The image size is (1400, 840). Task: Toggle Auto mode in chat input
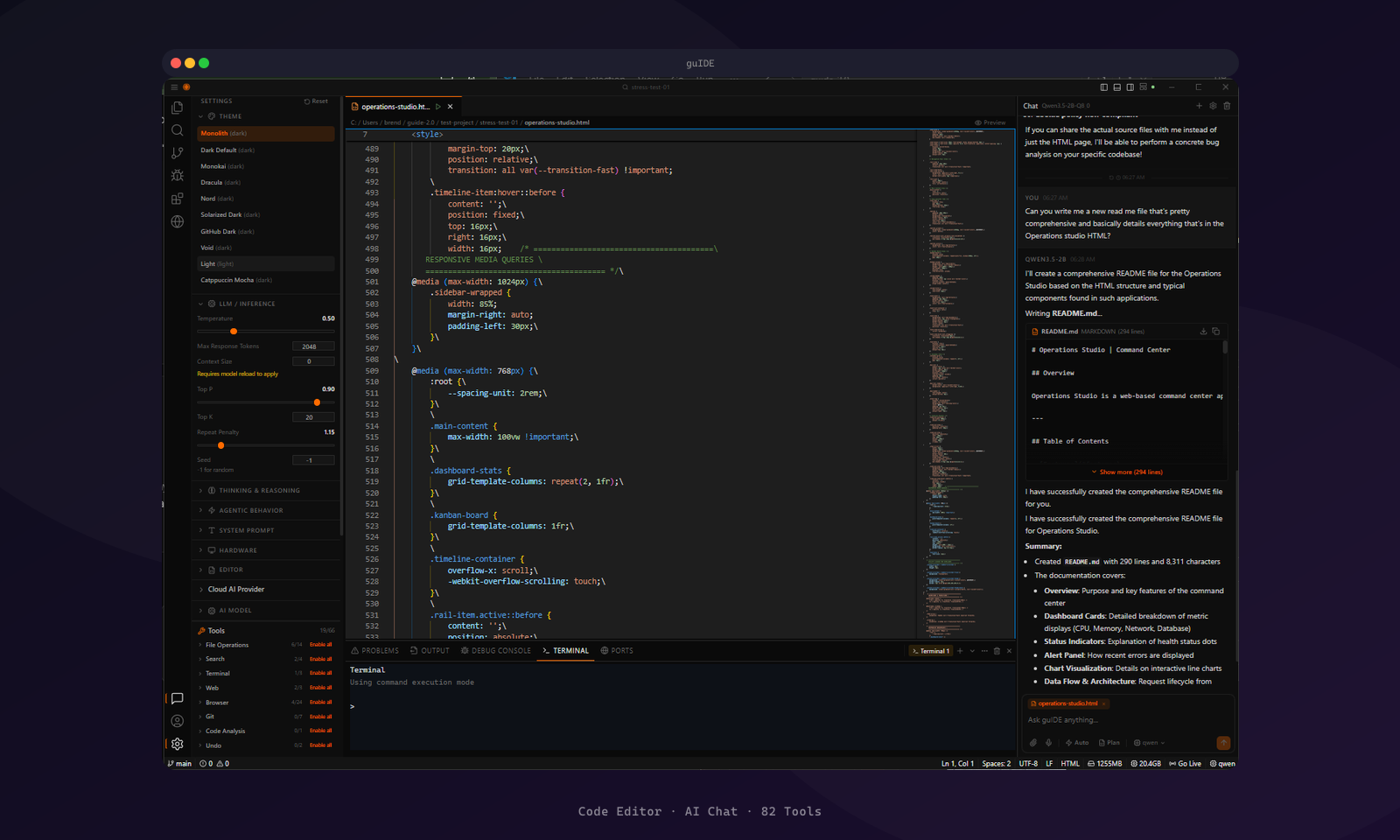click(x=1077, y=743)
